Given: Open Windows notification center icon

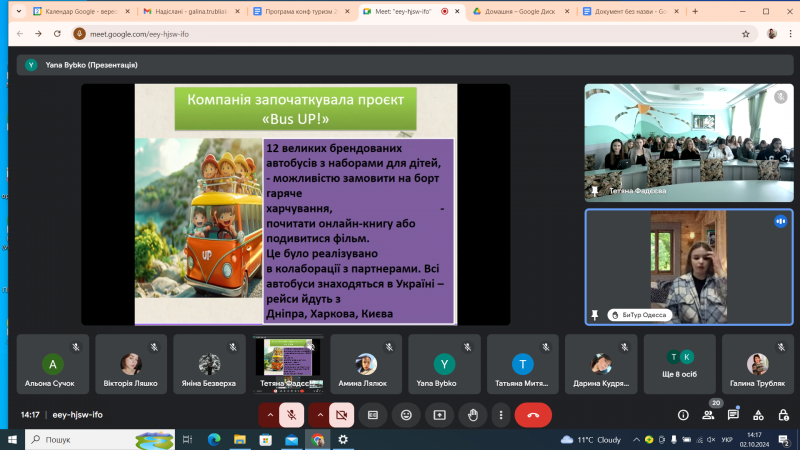Looking at the screenshot, I should pos(784,439).
